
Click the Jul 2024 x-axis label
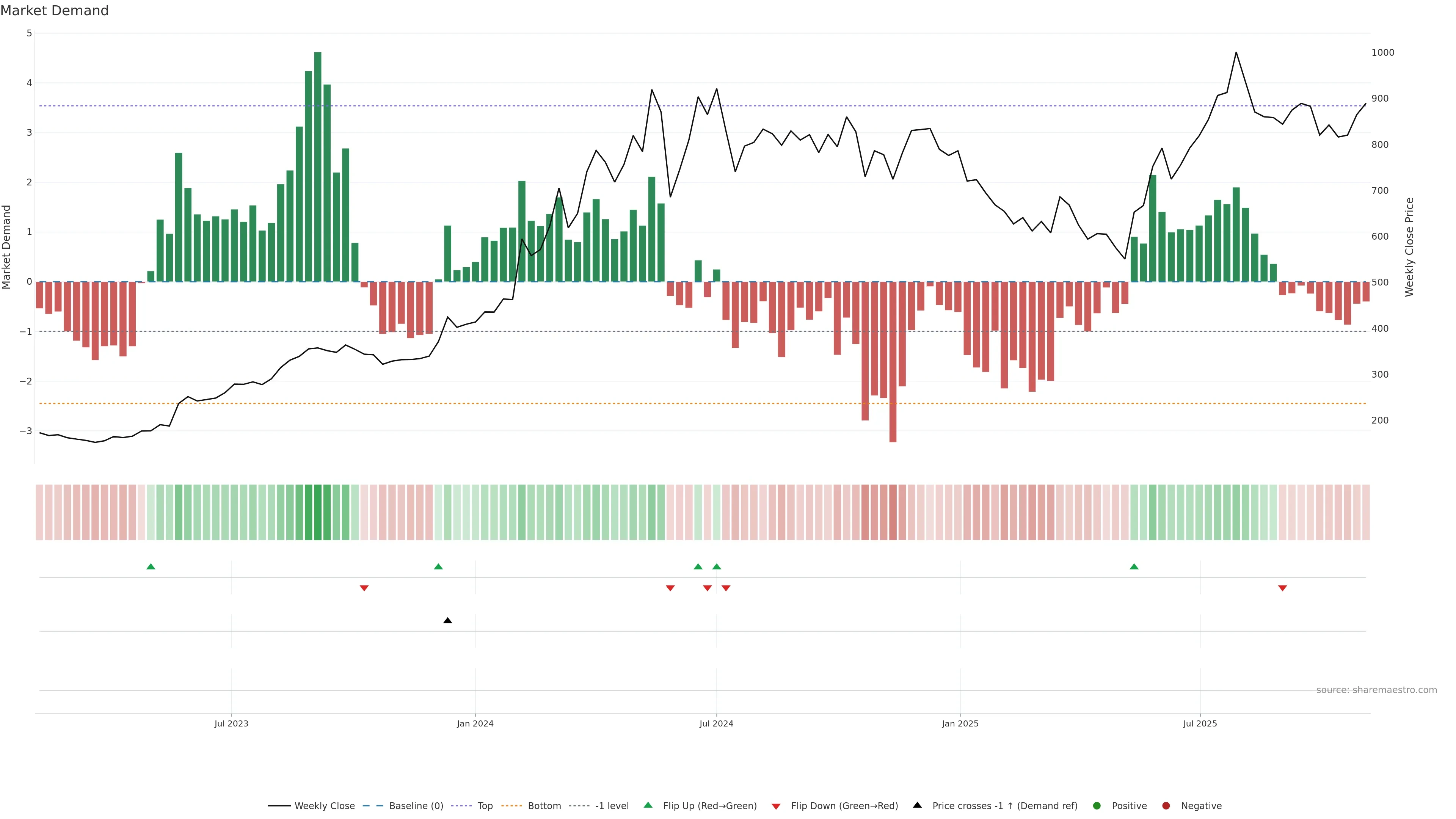click(x=716, y=723)
